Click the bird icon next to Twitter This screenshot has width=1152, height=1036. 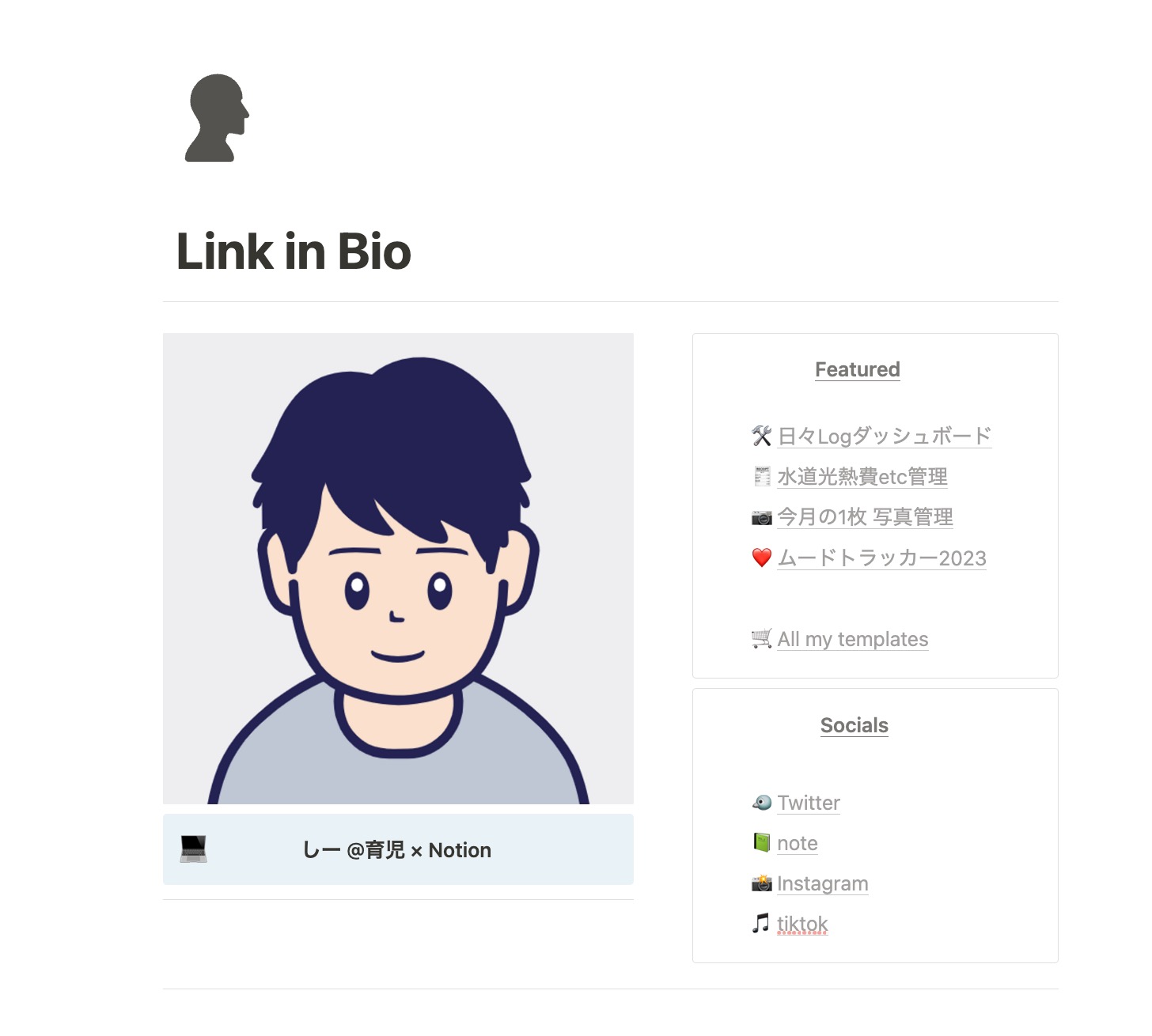click(x=761, y=803)
